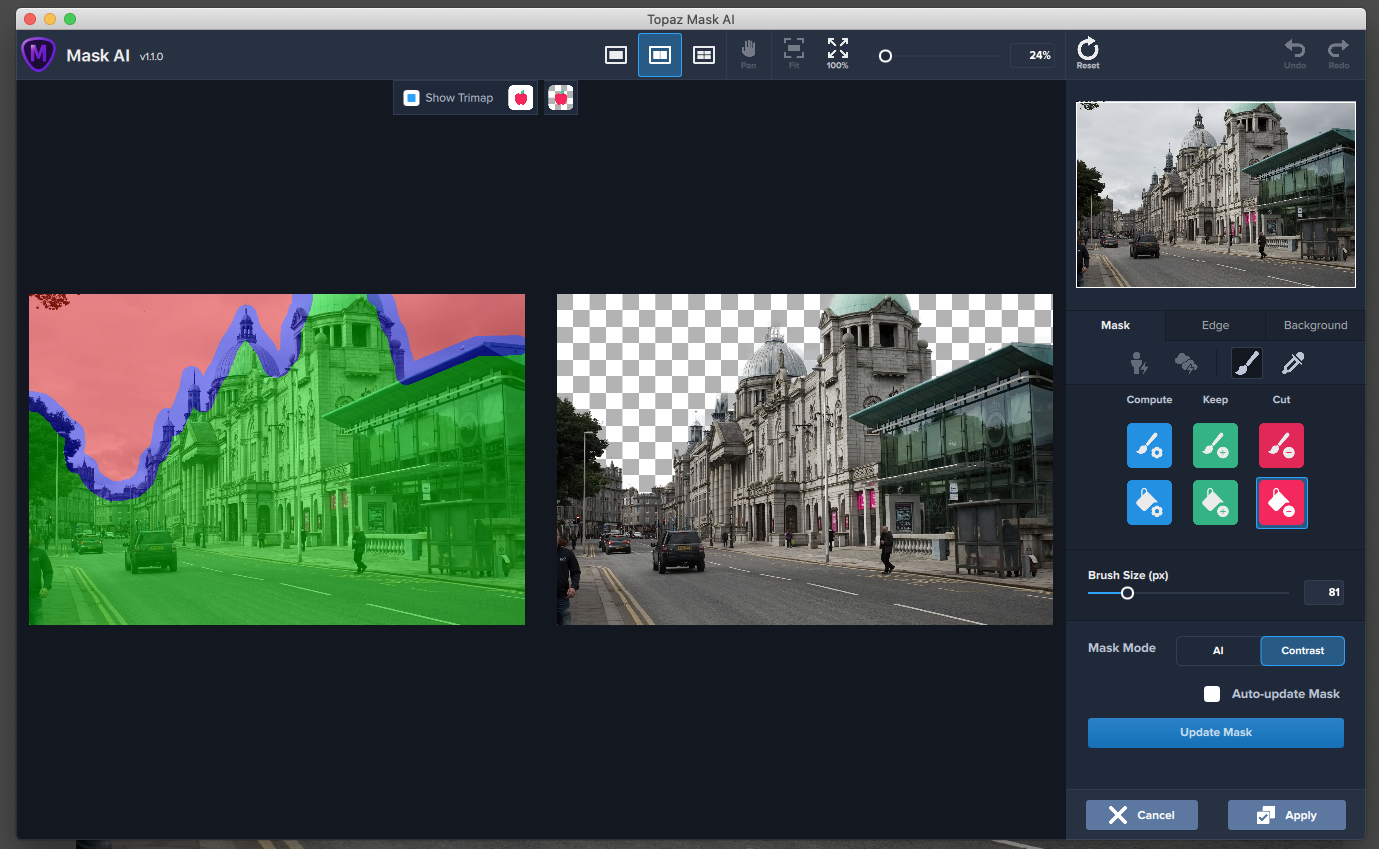Activate the Pan hand tool
This screenshot has width=1379, height=849.
[x=749, y=55]
